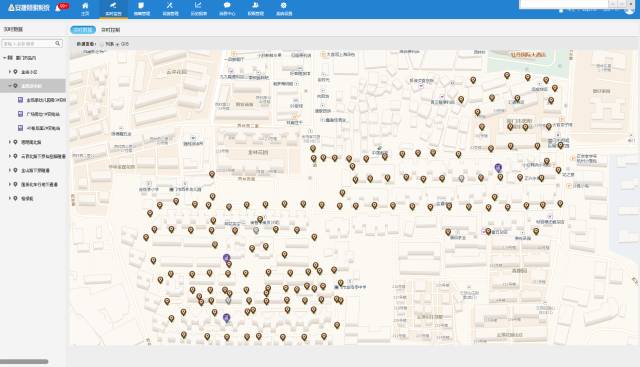Select the purple map marker near top right

(498, 167)
